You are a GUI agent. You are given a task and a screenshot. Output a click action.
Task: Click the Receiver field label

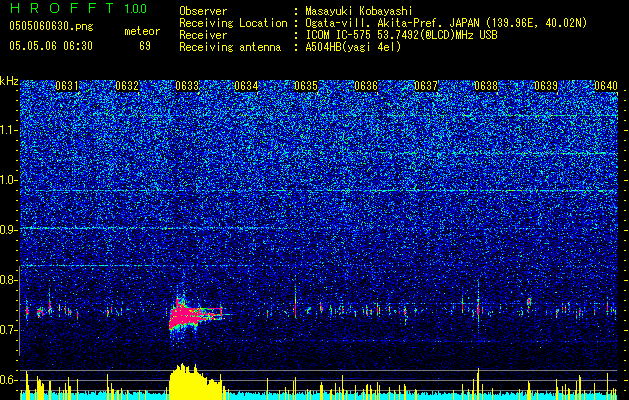click(203, 35)
